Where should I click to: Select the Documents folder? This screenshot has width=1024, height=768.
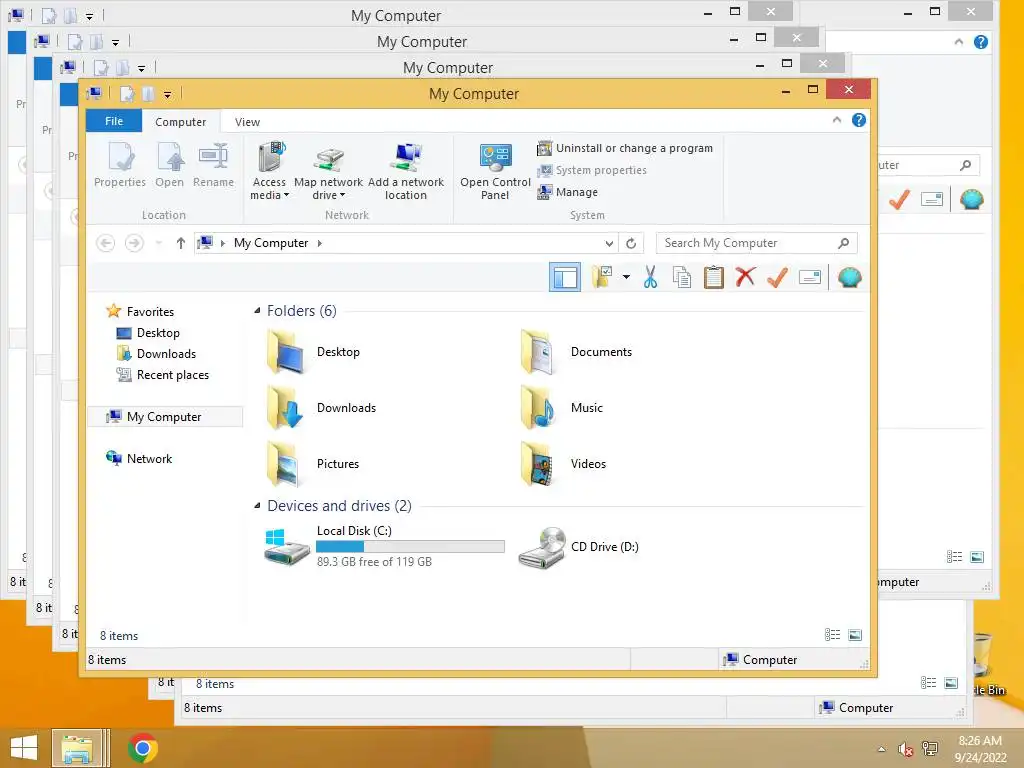pyautogui.click(x=577, y=351)
